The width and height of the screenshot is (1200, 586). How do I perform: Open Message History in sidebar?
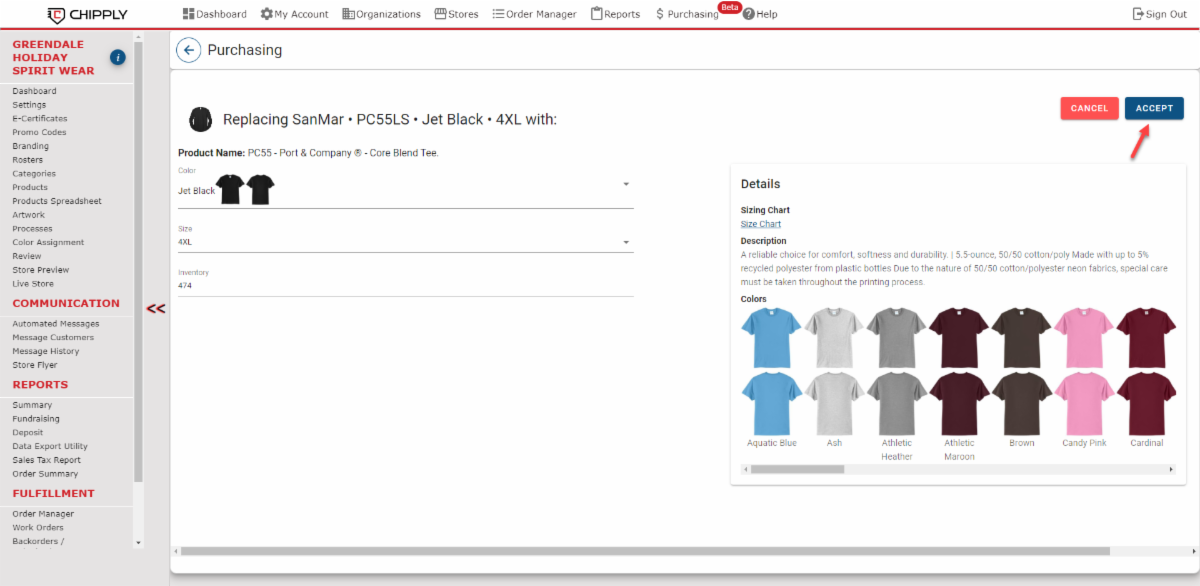point(46,351)
